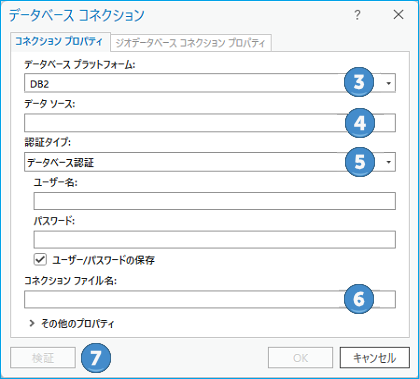The width and height of the screenshot is (420, 379).
Task: Open the 認証タイプ dropdown arrow
Action: pos(388,162)
